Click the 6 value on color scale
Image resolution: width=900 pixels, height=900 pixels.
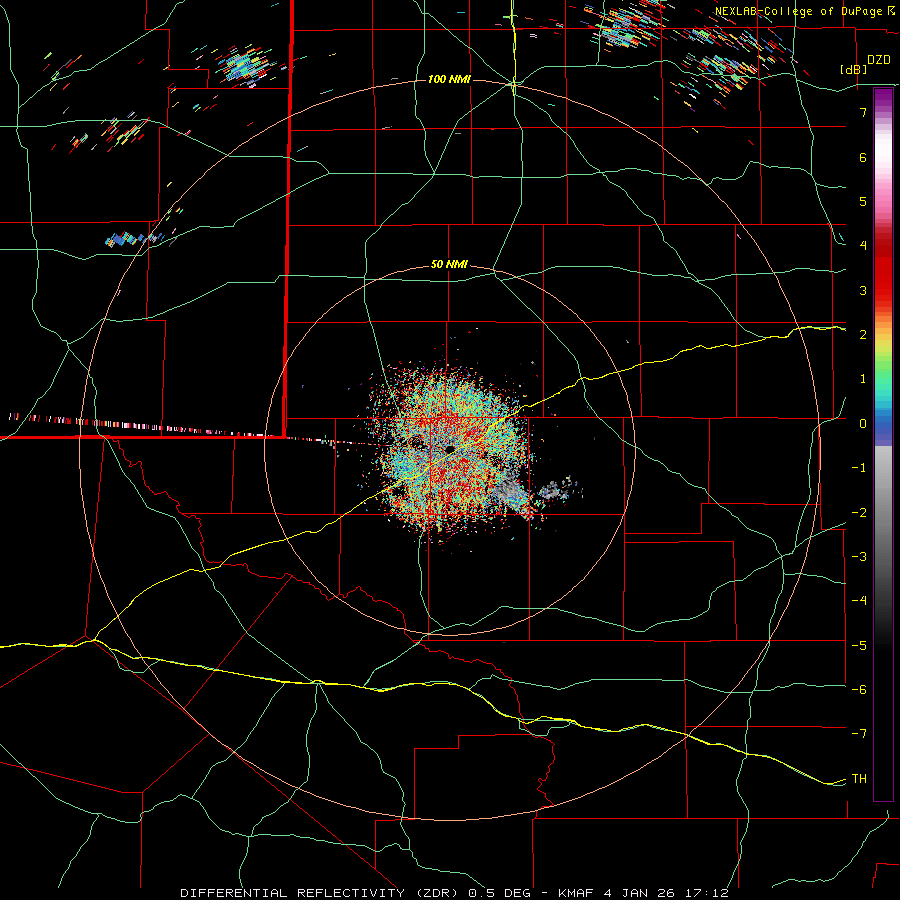(x=863, y=157)
